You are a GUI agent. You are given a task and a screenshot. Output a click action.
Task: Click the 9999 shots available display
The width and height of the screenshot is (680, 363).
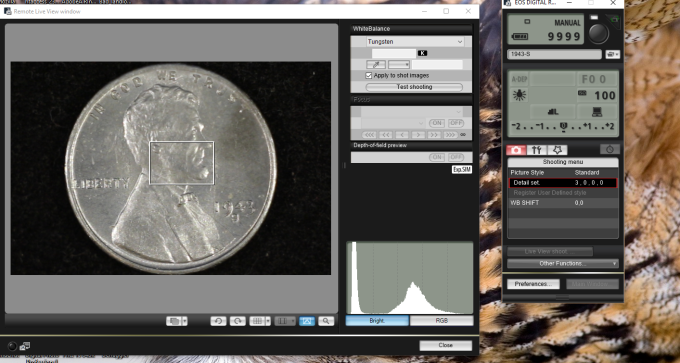point(564,36)
